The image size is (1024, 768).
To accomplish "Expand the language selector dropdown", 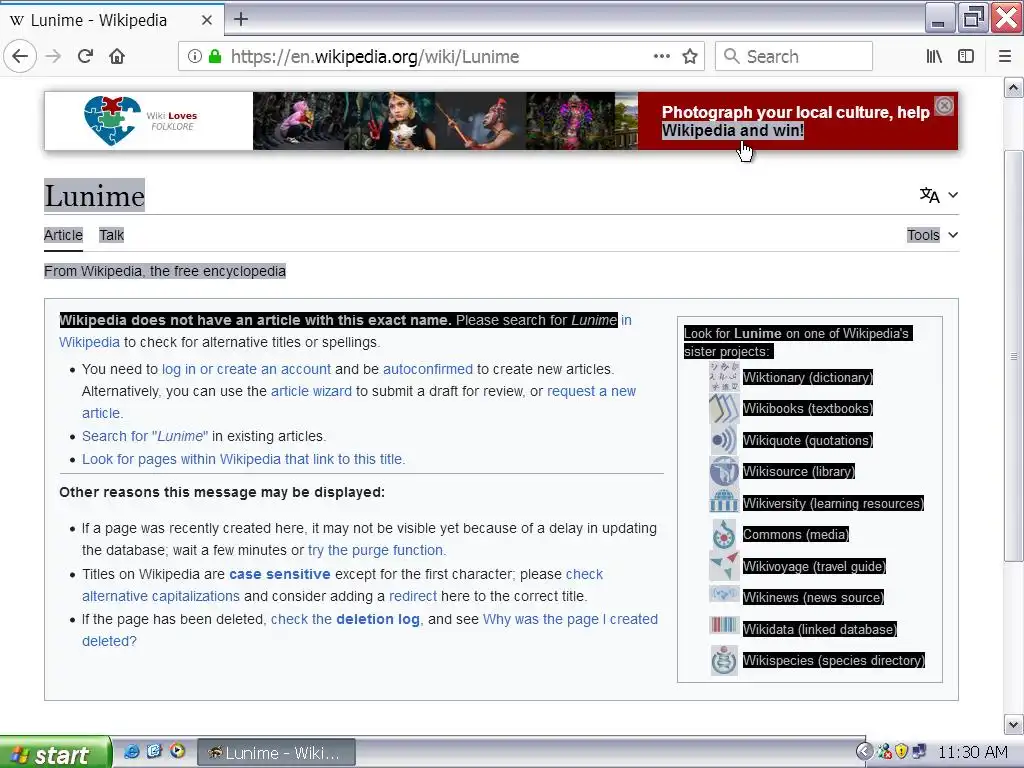I will pyautogui.click(x=939, y=195).
